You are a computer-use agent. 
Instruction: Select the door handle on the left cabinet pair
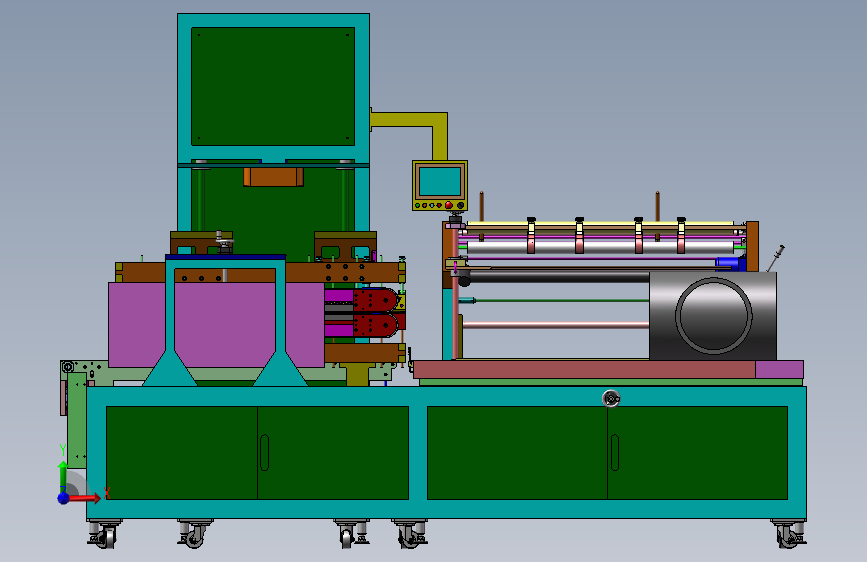click(x=264, y=452)
